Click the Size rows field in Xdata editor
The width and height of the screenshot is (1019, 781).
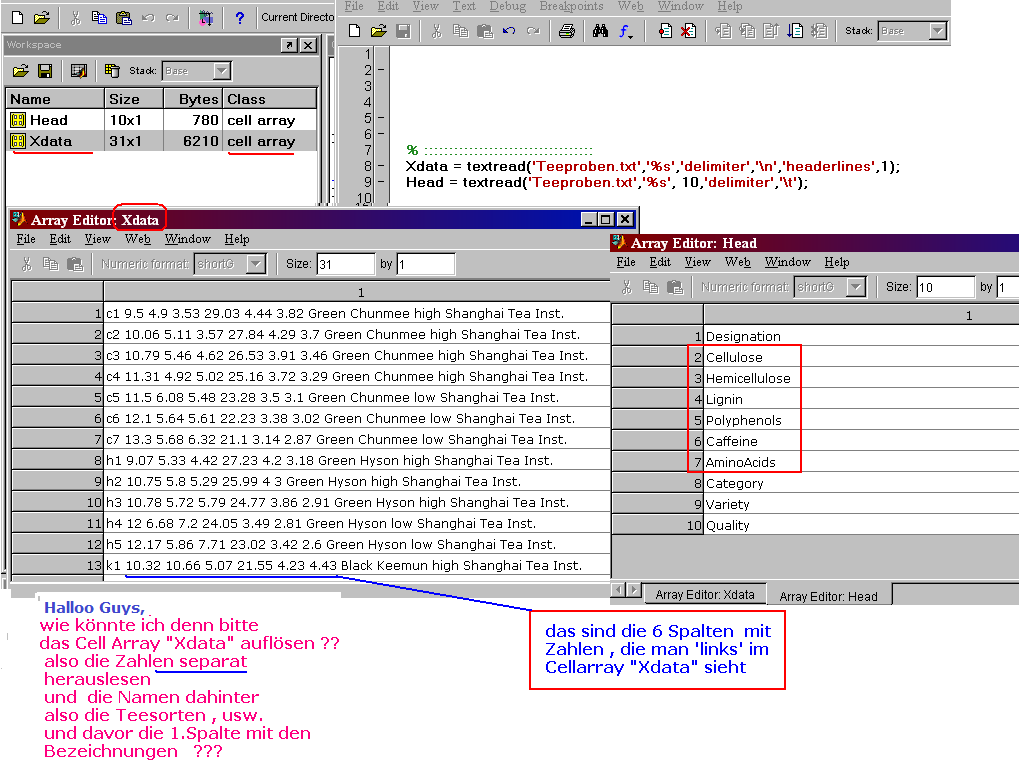[344, 264]
